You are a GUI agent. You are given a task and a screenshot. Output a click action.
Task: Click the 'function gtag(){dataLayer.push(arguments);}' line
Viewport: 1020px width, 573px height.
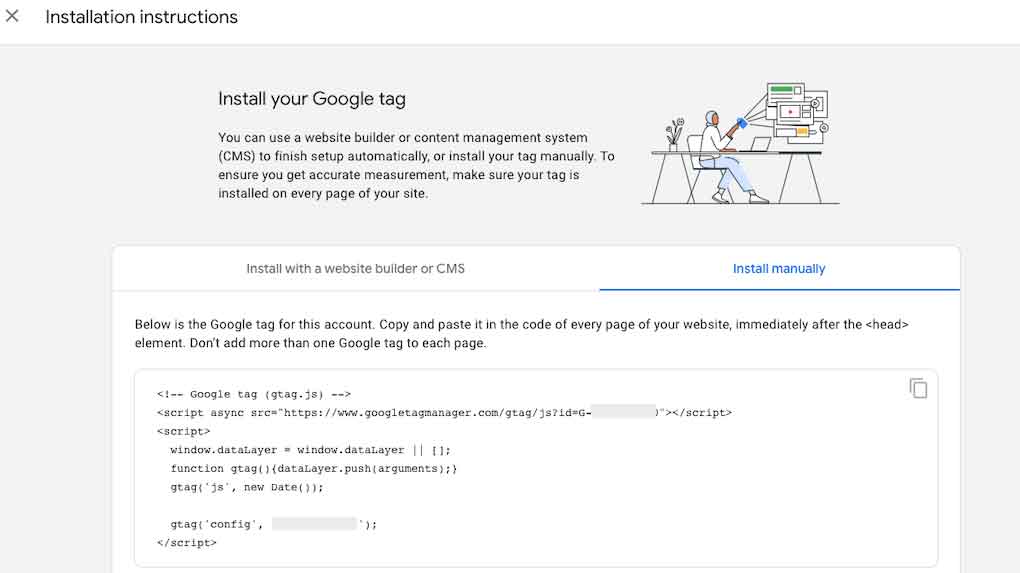[x=314, y=468]
